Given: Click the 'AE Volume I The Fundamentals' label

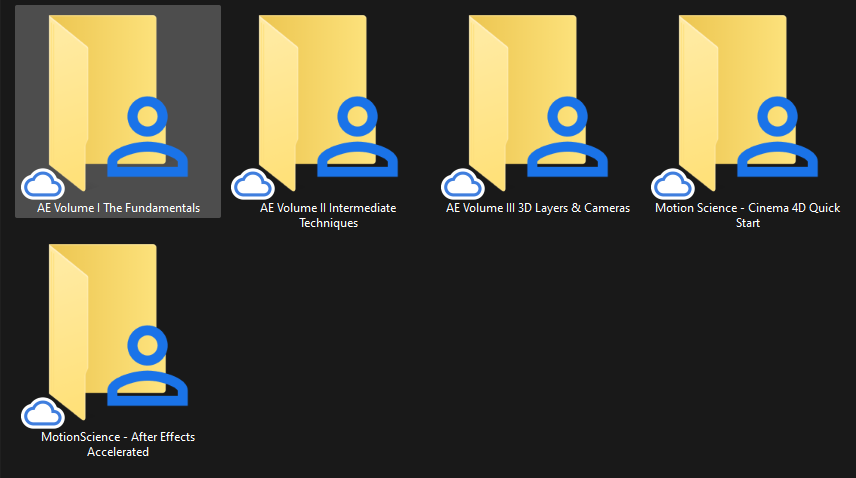Looking at the screenshot, I should click(118, 208).
